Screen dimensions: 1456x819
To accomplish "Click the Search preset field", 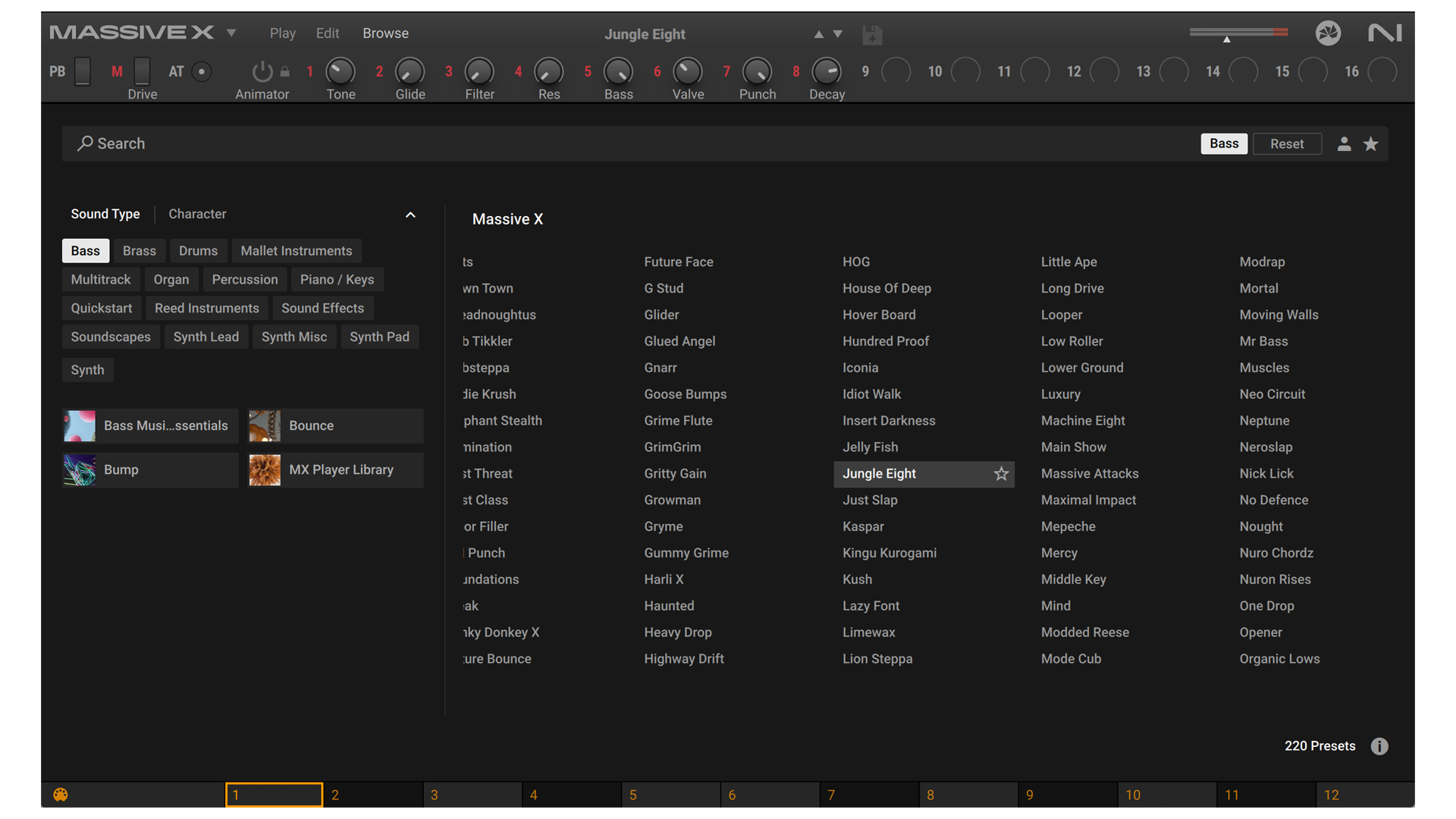I will [629, 143].
